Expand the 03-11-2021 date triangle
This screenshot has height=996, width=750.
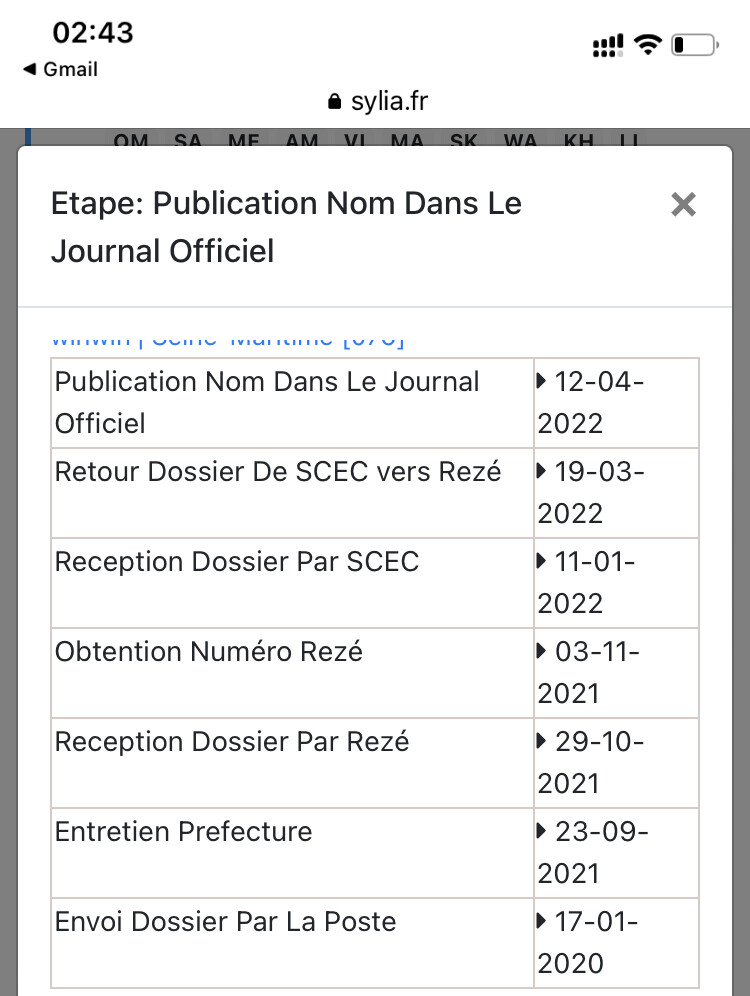541,651
